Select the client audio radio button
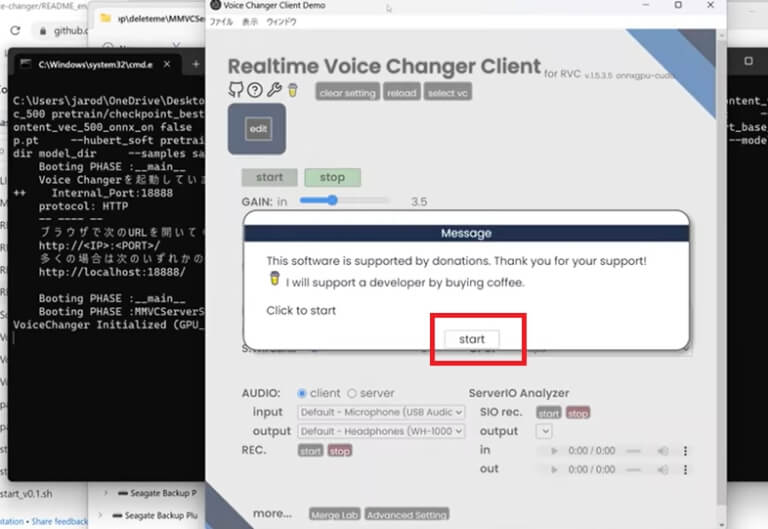Image resolution: width=768 pixels, height=529 pixels. [x=303, y=393]
